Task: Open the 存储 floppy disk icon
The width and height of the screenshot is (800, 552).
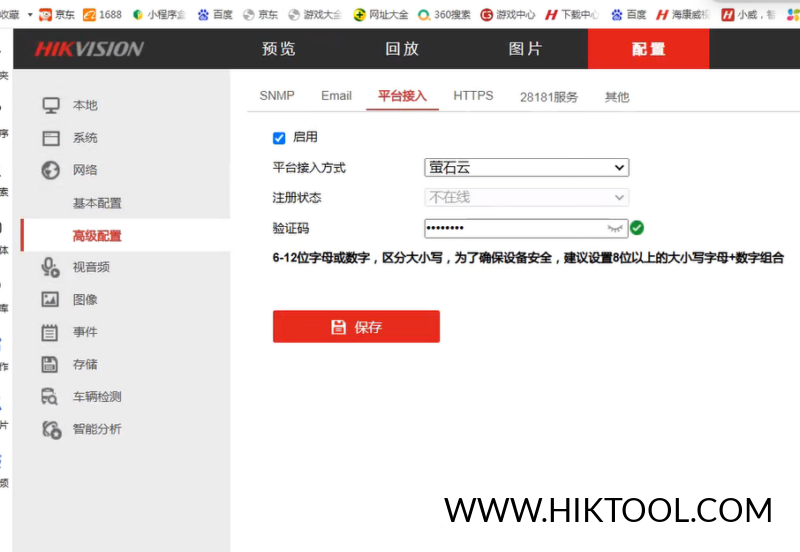Action: [x=49, y=364]
